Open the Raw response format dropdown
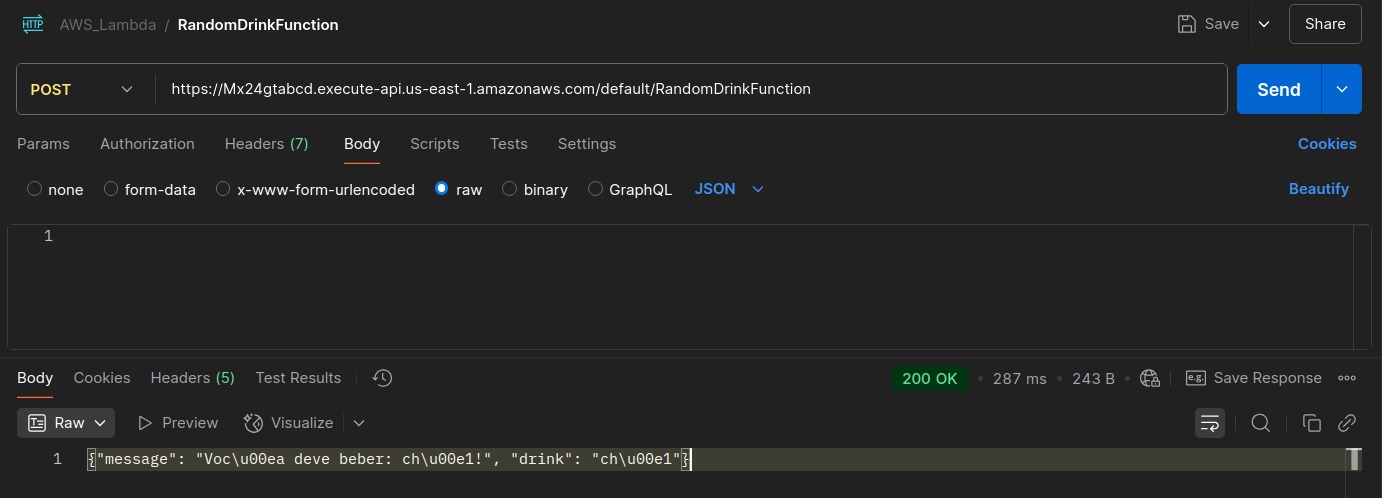This screenshot has width=1382, height=498. click(66, 423)
